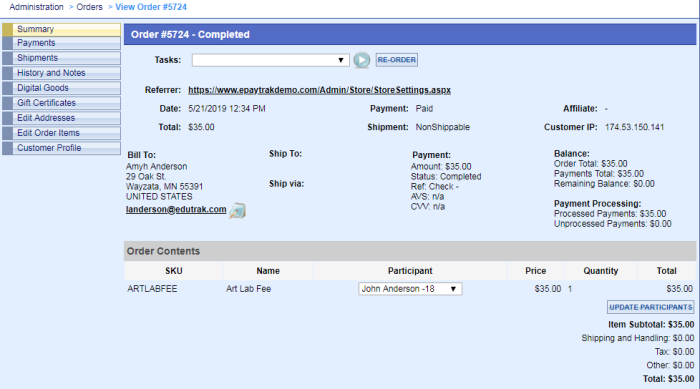
Task: Click the UPDATE PARTICIPANTS button
Action: coord(650,307)
